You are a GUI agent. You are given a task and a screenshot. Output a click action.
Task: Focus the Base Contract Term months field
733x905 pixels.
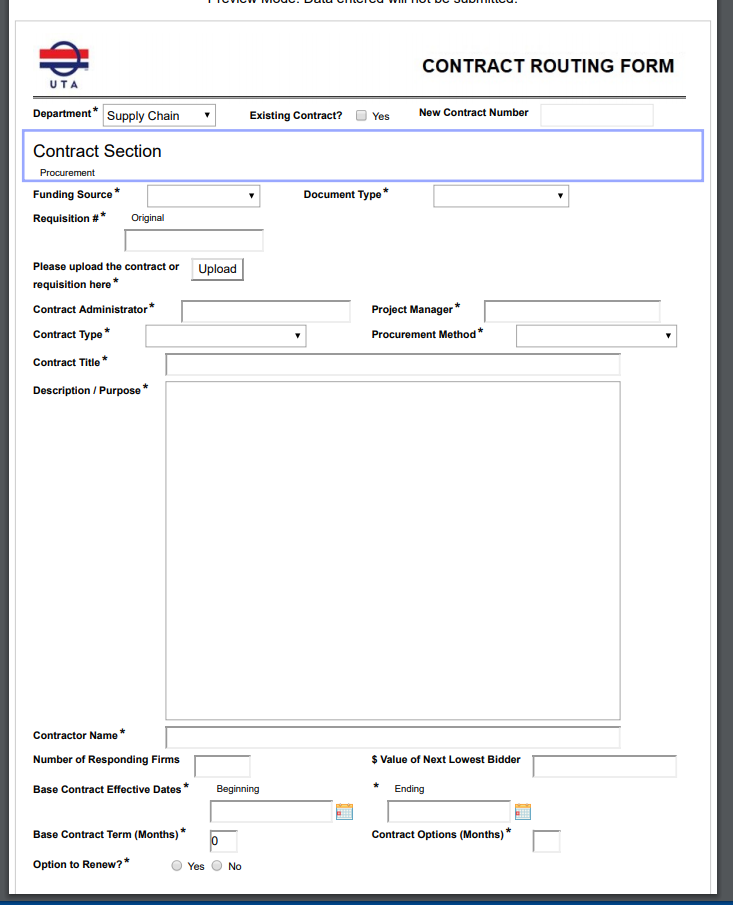pyautogui.click(x=223, y=841)
